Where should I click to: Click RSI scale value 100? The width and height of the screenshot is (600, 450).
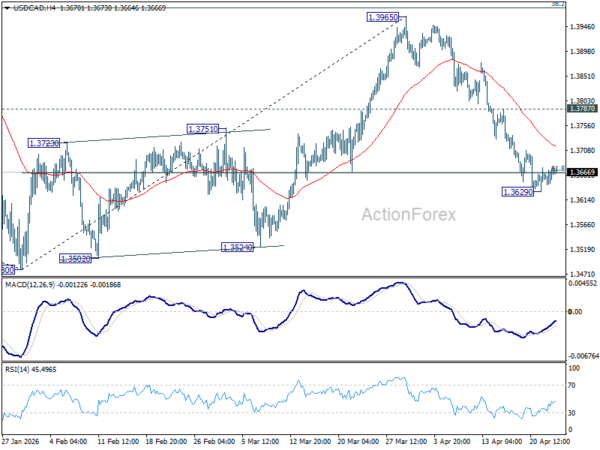tap(575, 368)
